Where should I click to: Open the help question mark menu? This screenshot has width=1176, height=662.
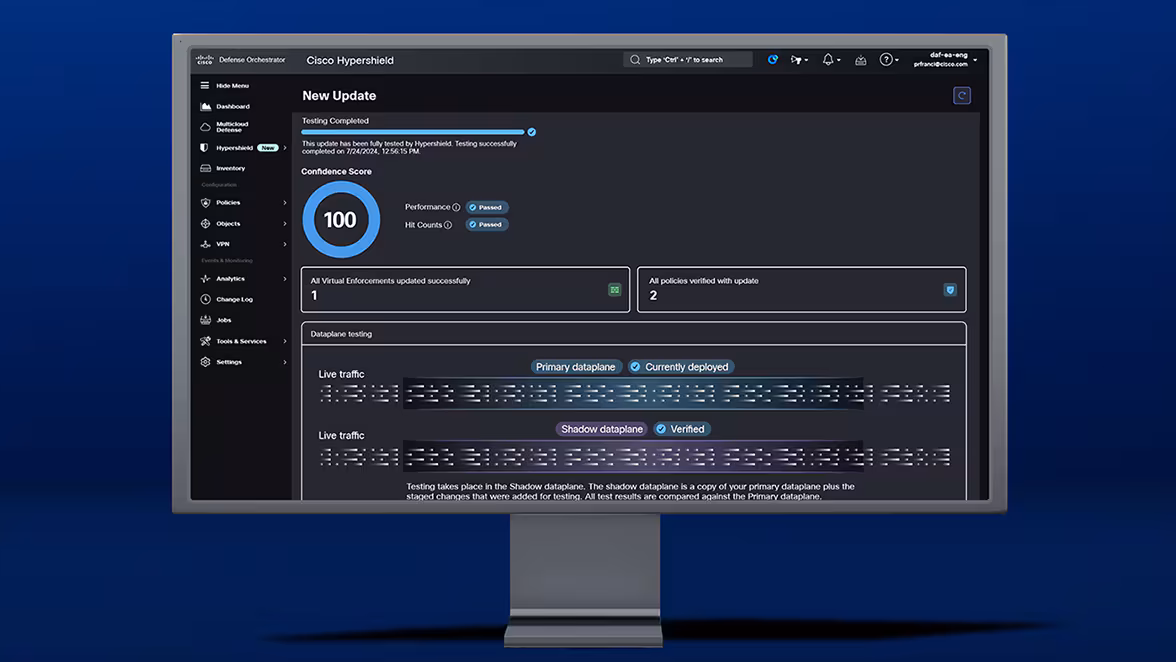886,59
